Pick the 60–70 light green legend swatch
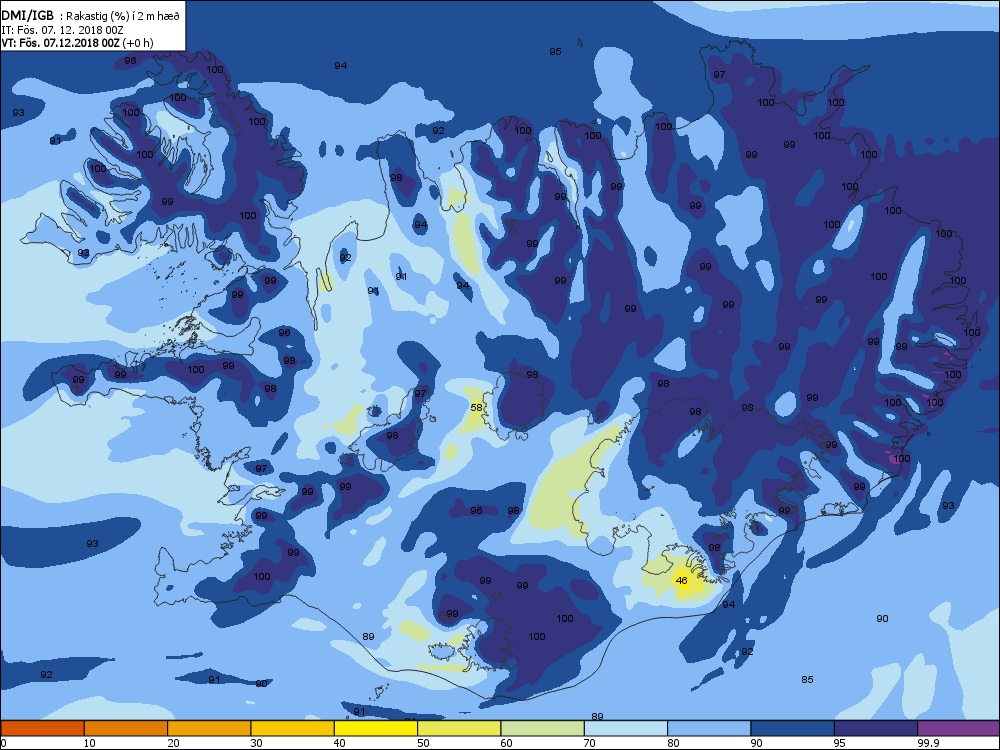 click(543, 728)
